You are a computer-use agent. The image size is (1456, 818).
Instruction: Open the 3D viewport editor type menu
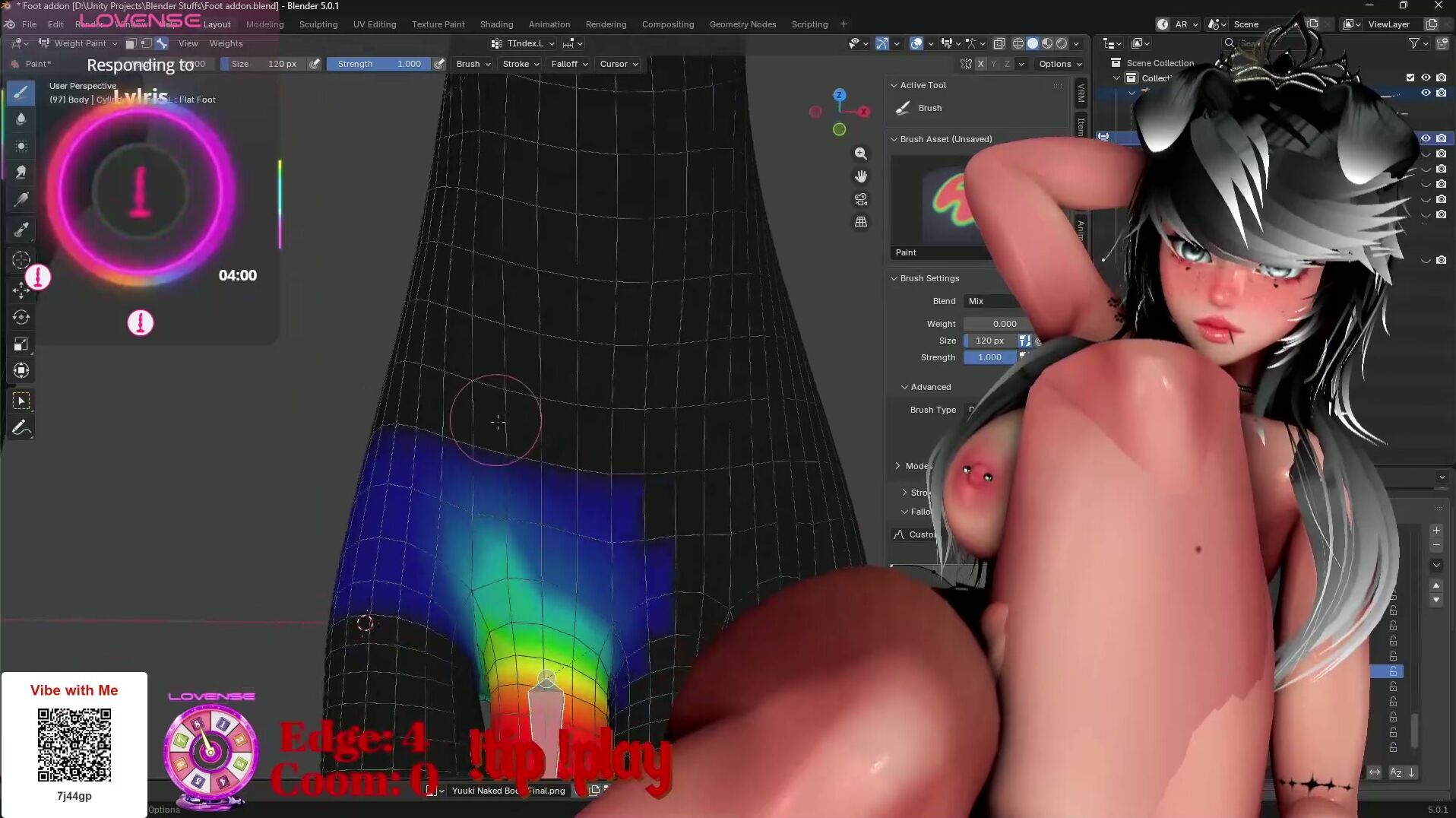(20, 43)
